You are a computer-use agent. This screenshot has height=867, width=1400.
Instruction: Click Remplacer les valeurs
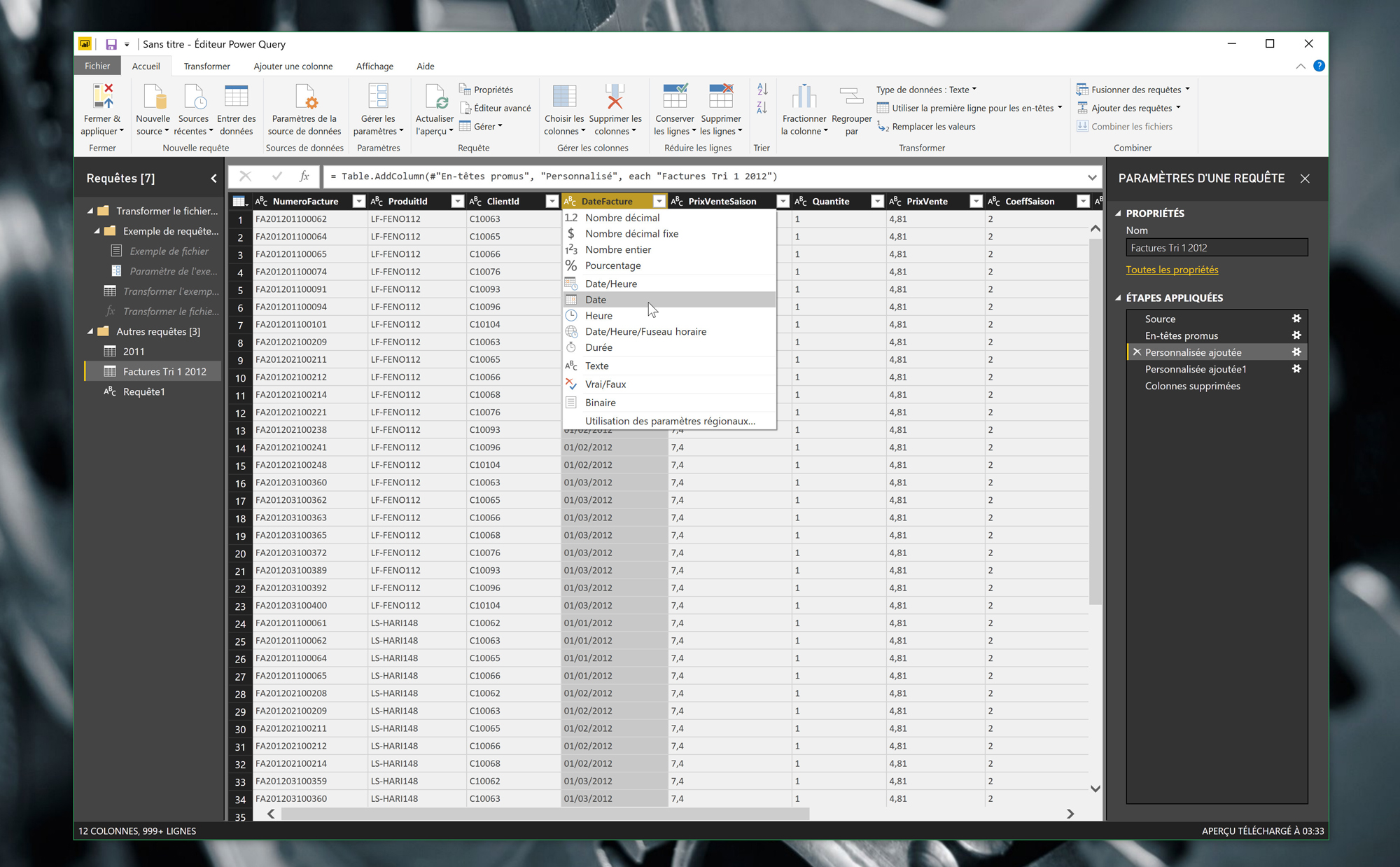pyautogui.click(x=926, y=127)
